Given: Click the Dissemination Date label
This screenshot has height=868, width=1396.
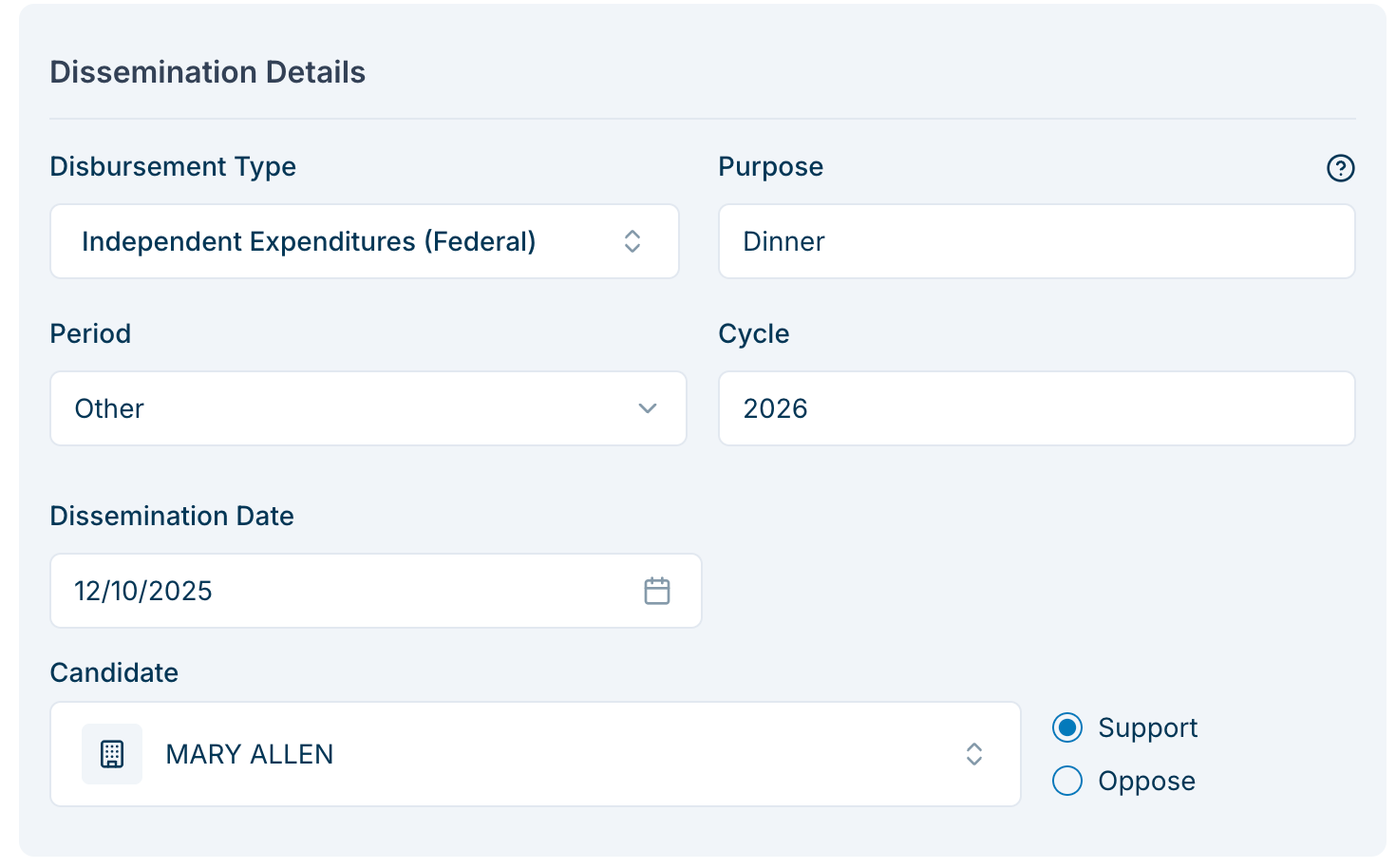Looking at the screenshot, I should (172, 516).
